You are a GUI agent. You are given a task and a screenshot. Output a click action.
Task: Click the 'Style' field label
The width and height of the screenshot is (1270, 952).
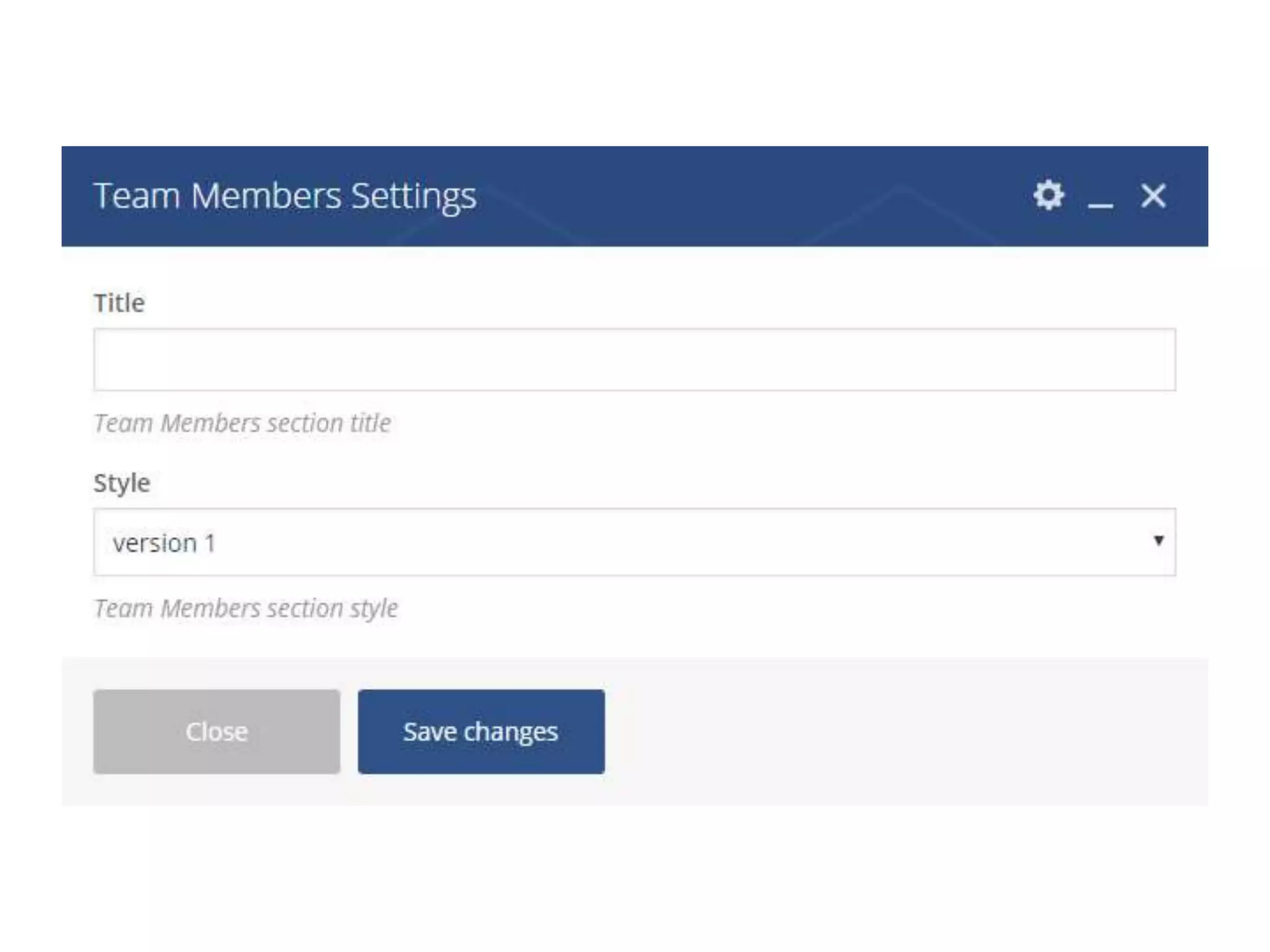coord(122,483)
